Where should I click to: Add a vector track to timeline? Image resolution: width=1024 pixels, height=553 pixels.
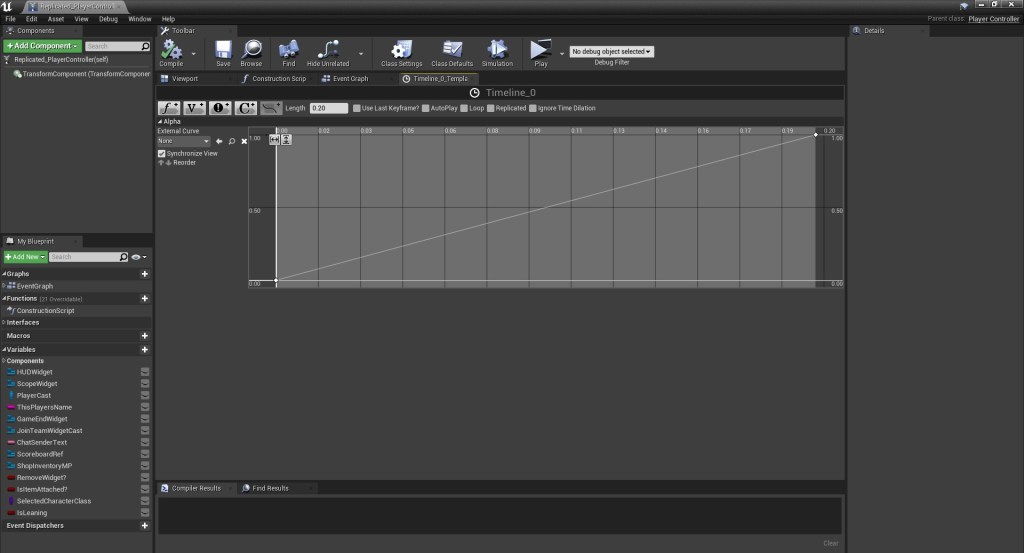click(195, 108)
